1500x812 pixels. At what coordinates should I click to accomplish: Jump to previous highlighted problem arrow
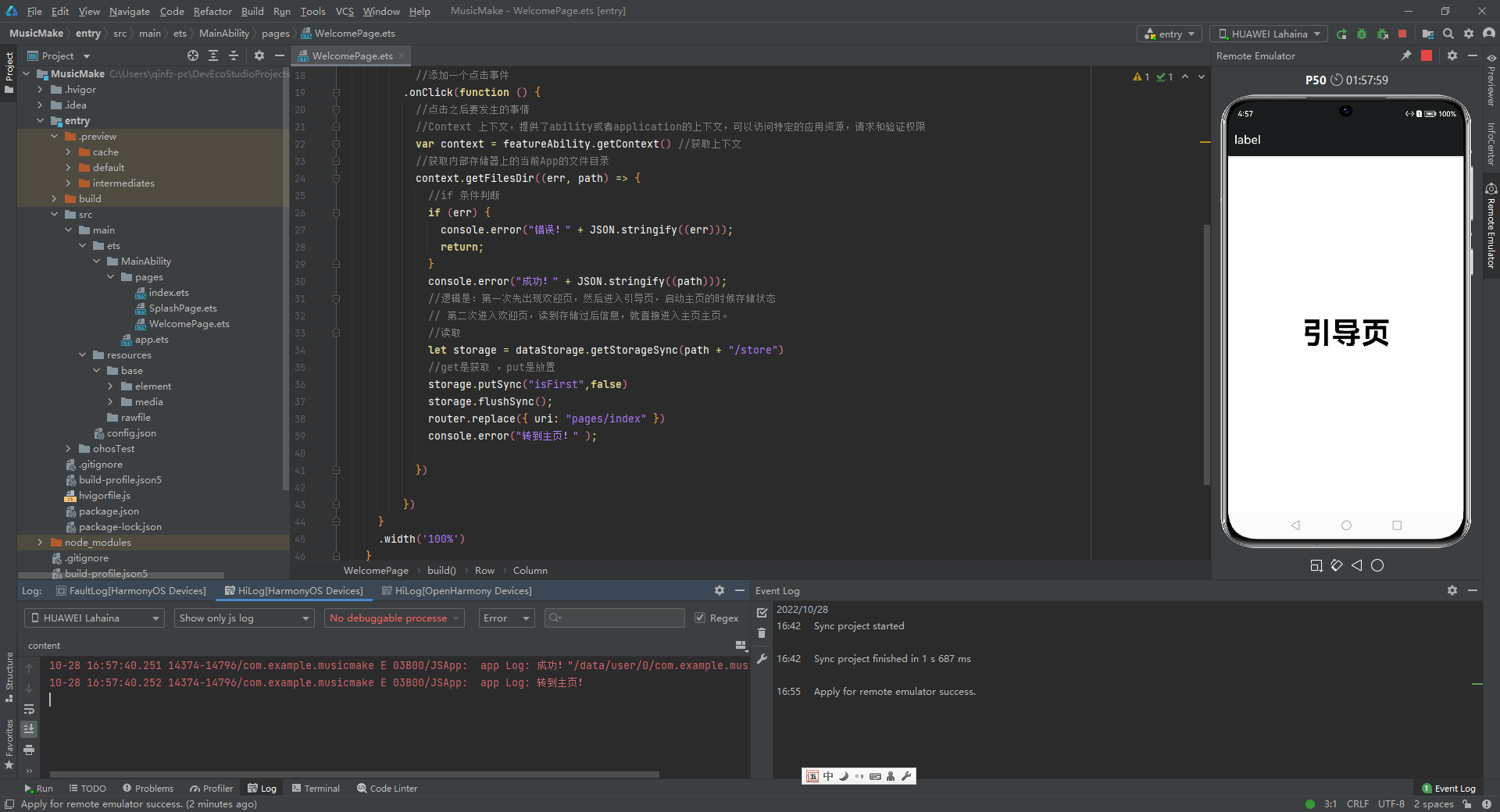point(1185,77)
